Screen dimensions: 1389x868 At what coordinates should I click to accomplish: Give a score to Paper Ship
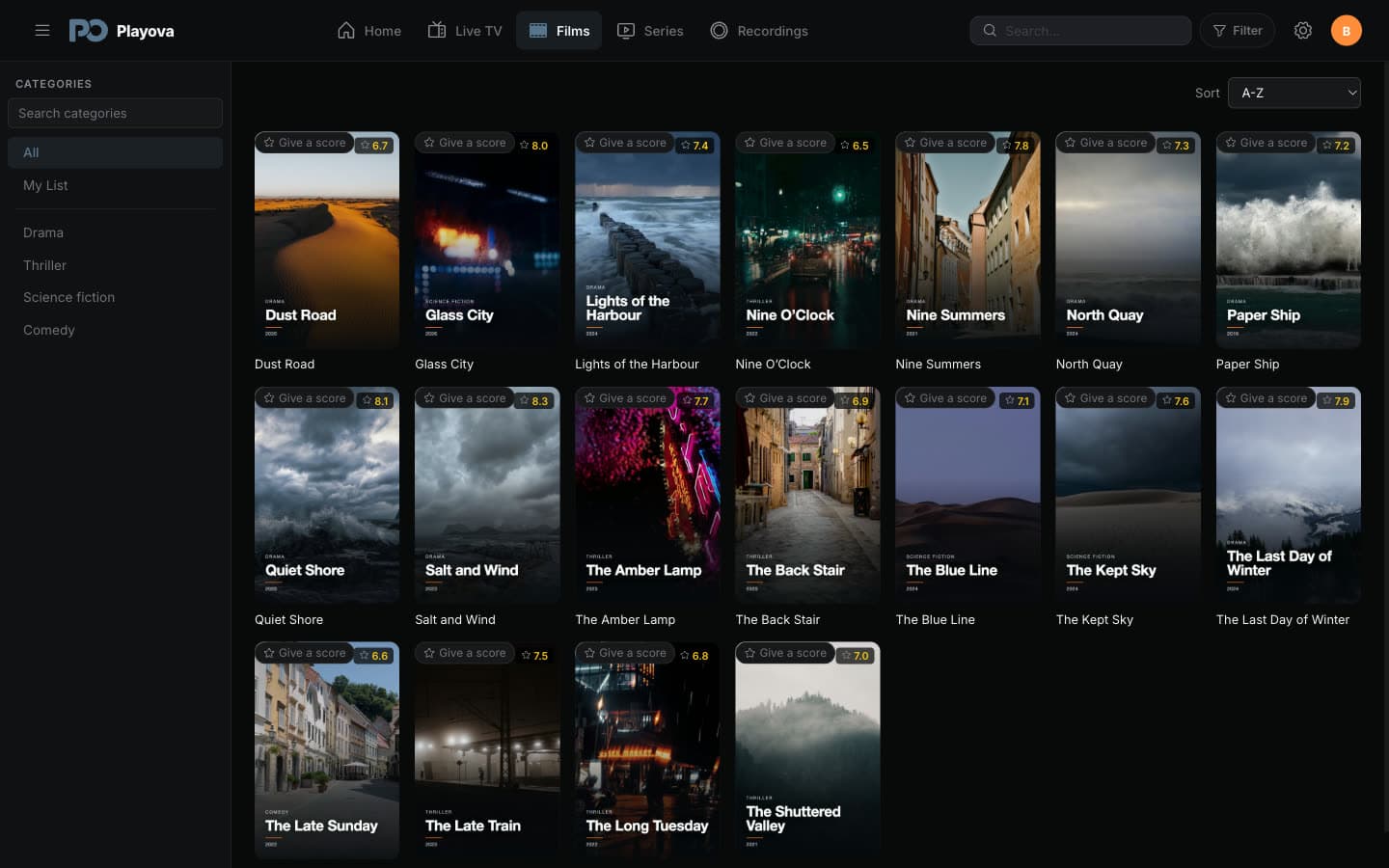point(1266,143)
